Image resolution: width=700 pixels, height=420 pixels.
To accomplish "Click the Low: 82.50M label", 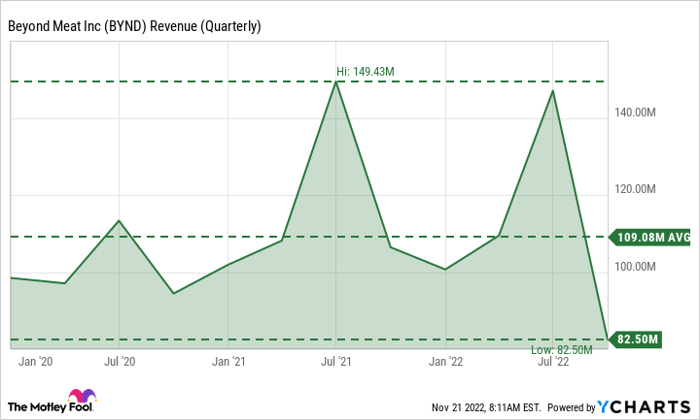I will 562,350.
